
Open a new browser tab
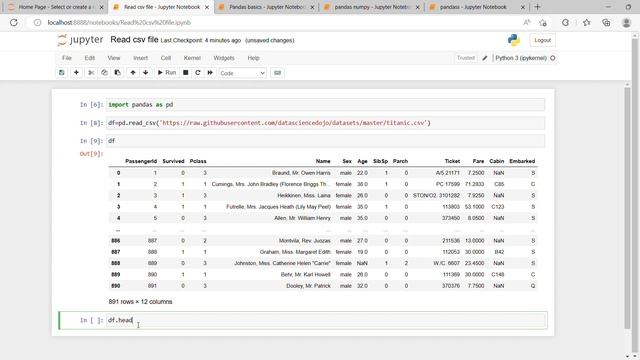coord(538,7)
